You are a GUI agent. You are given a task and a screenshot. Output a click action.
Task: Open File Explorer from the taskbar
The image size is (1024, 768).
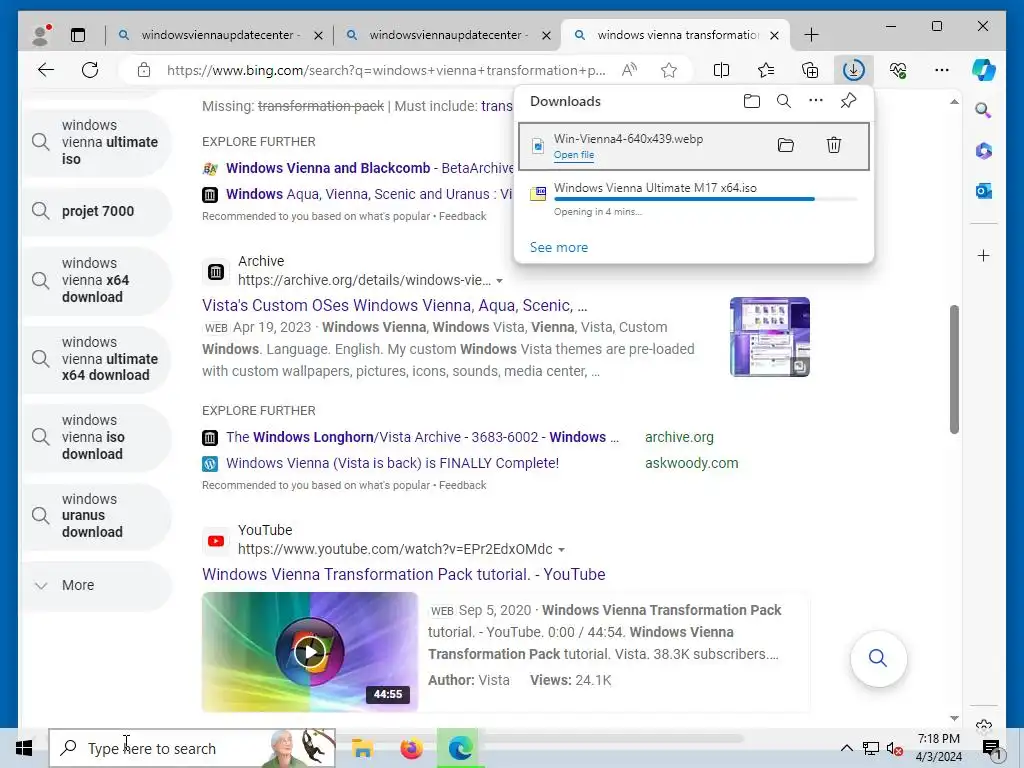(x=362, y=748)
